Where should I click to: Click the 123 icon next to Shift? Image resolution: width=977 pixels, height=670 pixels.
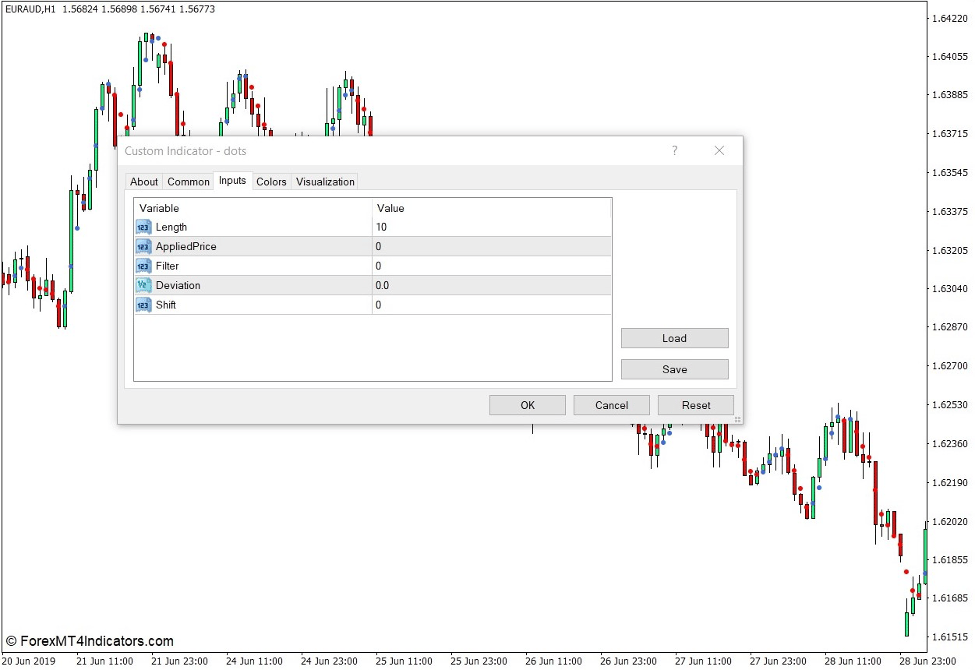pyautogui.click(x=142, y=305)
